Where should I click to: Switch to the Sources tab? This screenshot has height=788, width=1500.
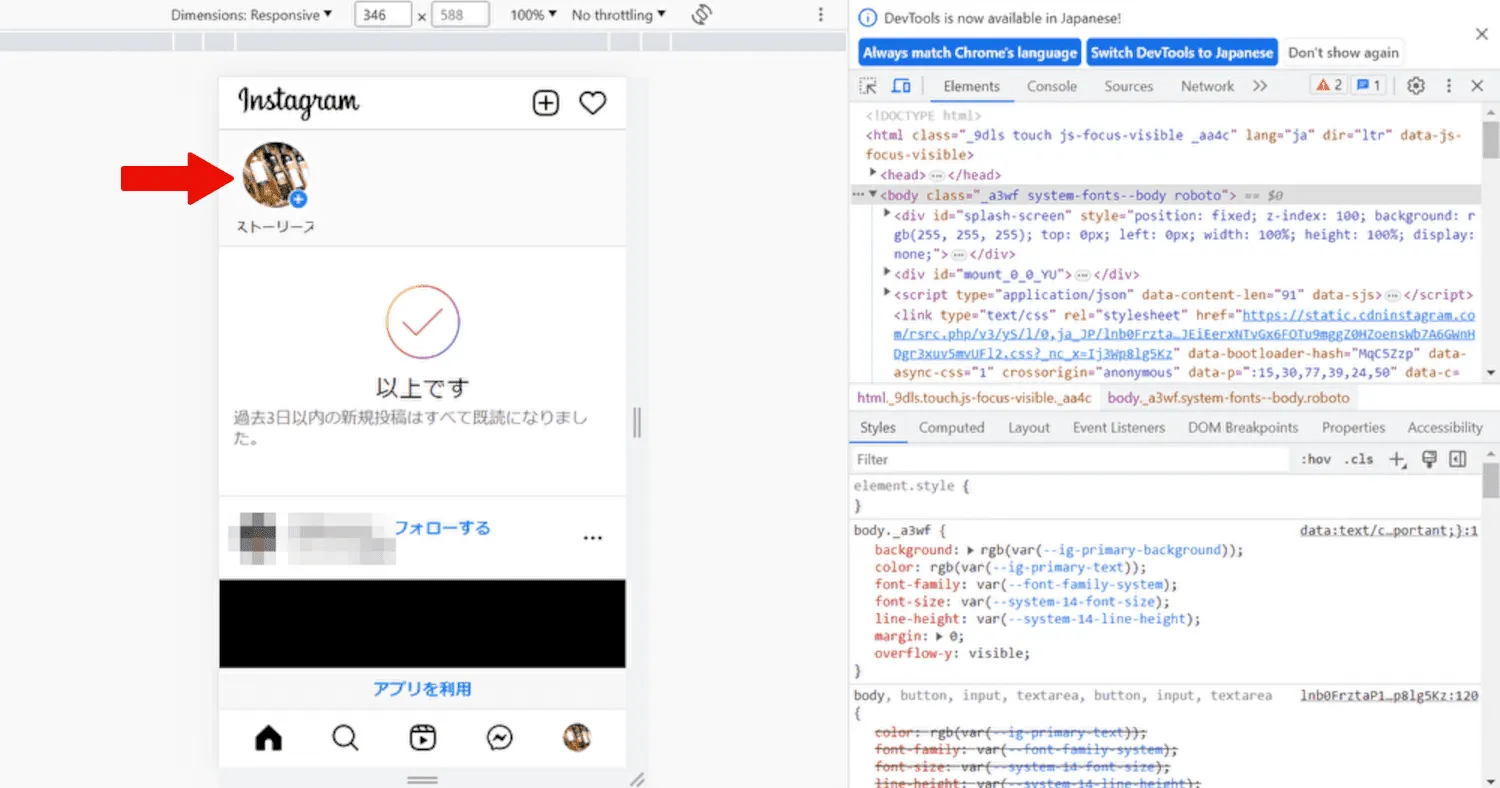pos(1129,86)
